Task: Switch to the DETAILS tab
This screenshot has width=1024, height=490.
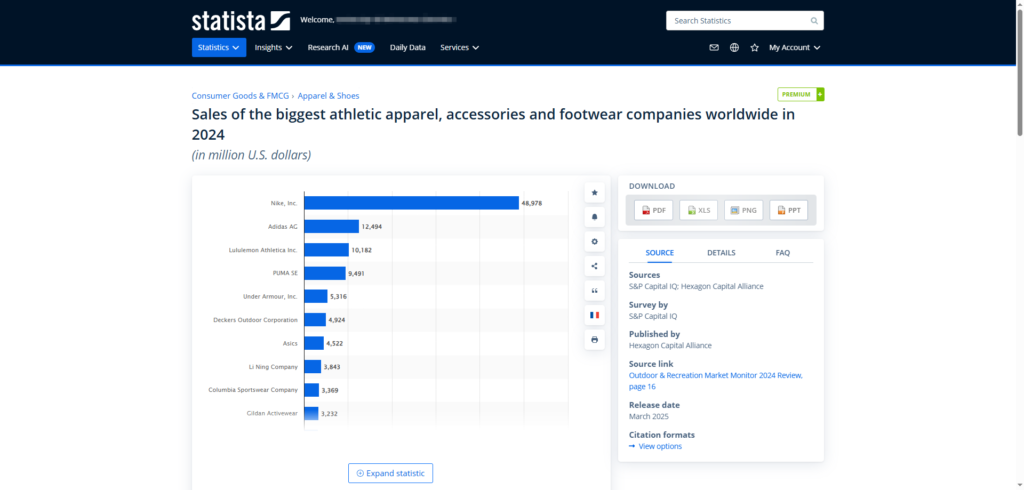Action: [721, 253]
